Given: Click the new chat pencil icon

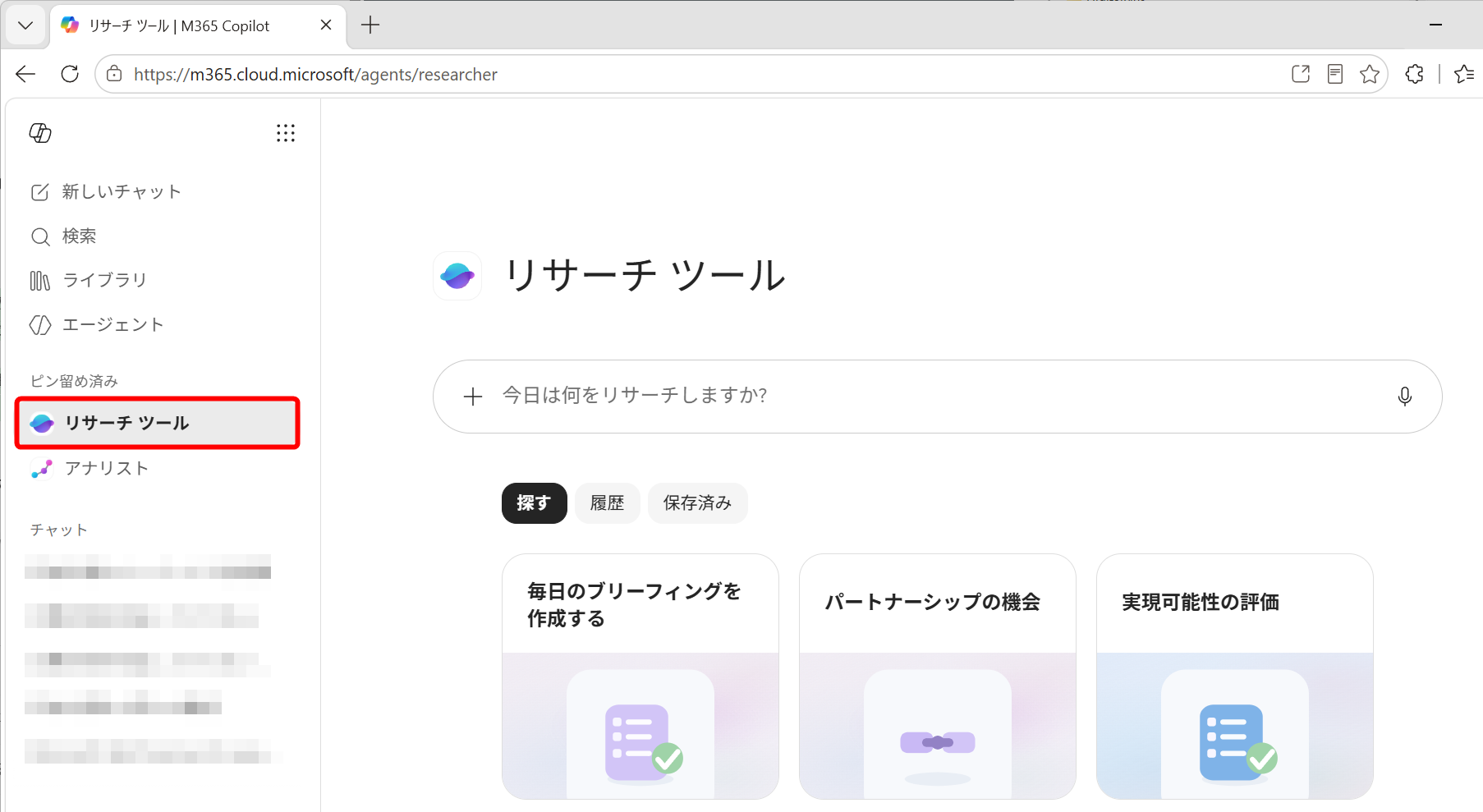Looking at the screenshot, I should pos(39,192).
